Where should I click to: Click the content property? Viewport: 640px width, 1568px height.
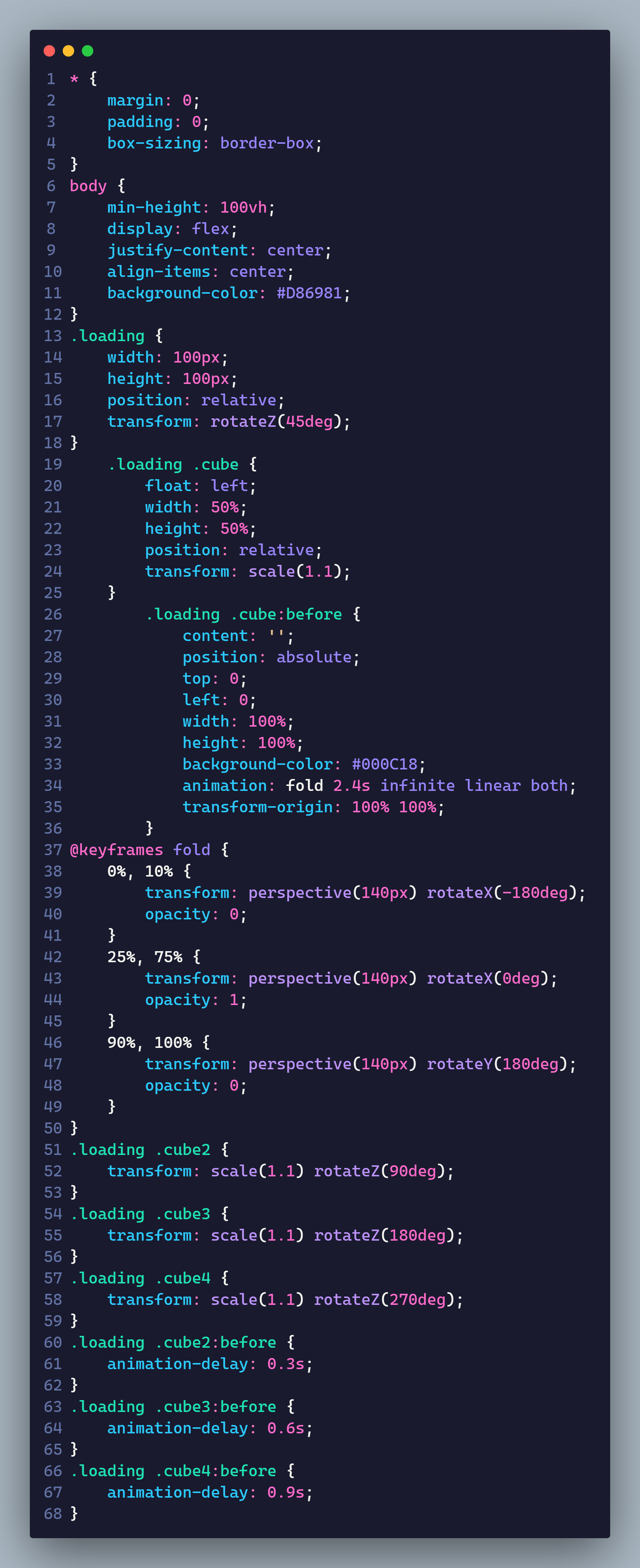click(215, 636)
